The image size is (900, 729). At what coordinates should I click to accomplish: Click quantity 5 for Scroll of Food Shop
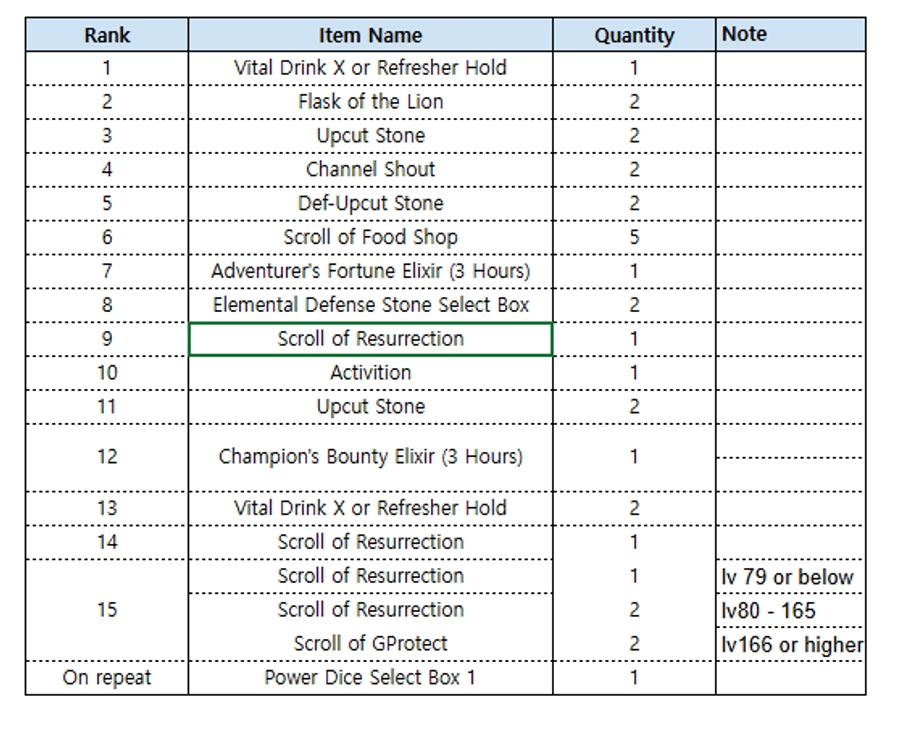634,238
